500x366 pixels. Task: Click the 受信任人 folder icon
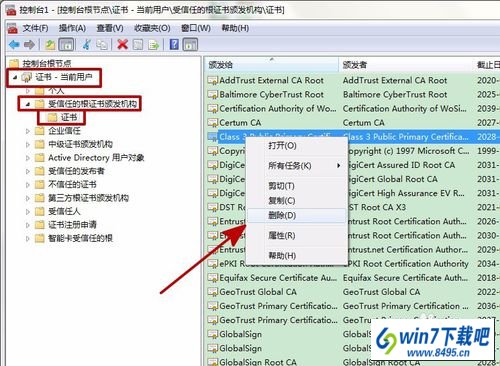[40, 211]
